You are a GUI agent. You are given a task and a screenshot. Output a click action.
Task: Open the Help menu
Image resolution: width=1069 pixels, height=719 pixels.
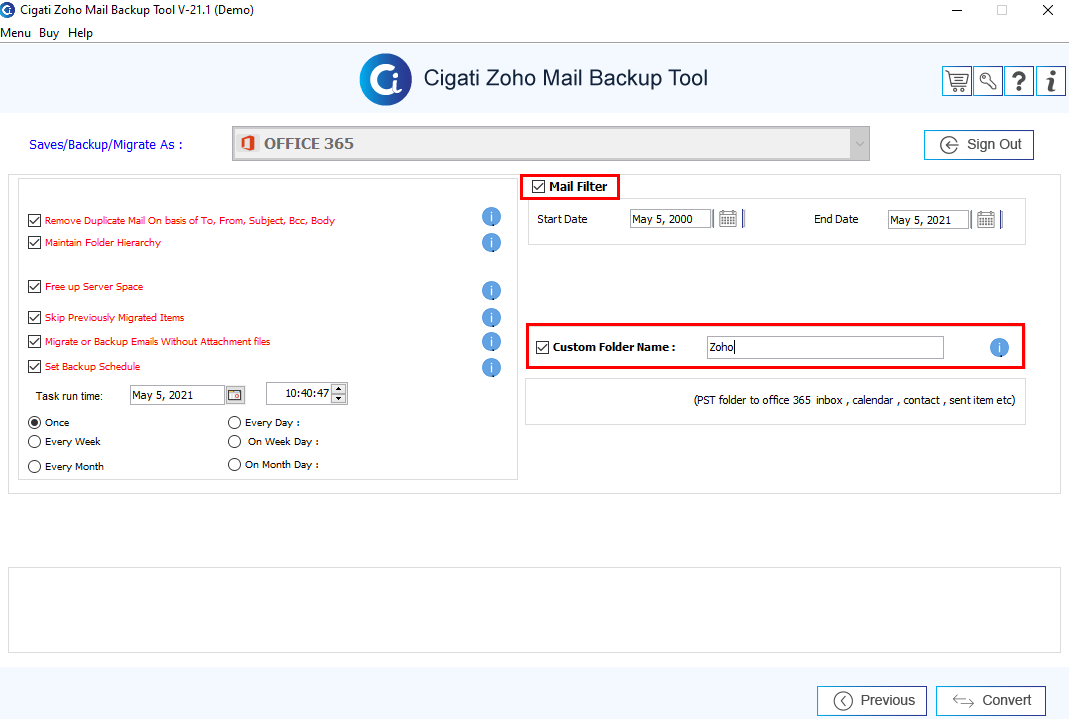tap(80, 33)
